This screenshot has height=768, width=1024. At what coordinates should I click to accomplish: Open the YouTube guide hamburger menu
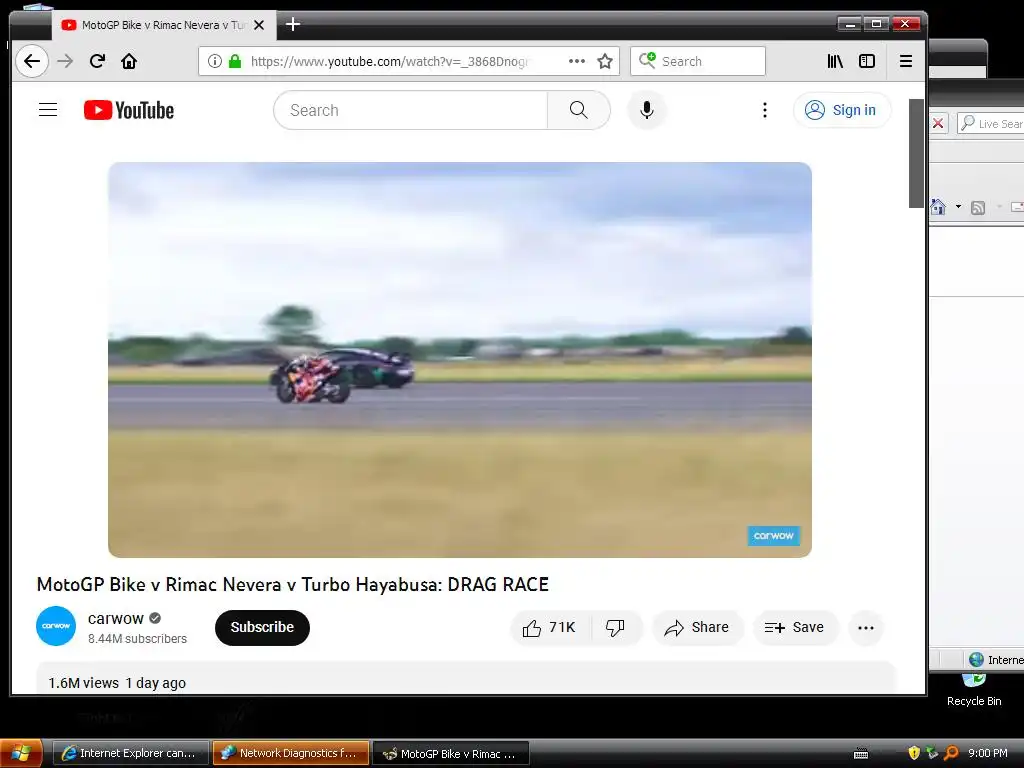(48, 110)
